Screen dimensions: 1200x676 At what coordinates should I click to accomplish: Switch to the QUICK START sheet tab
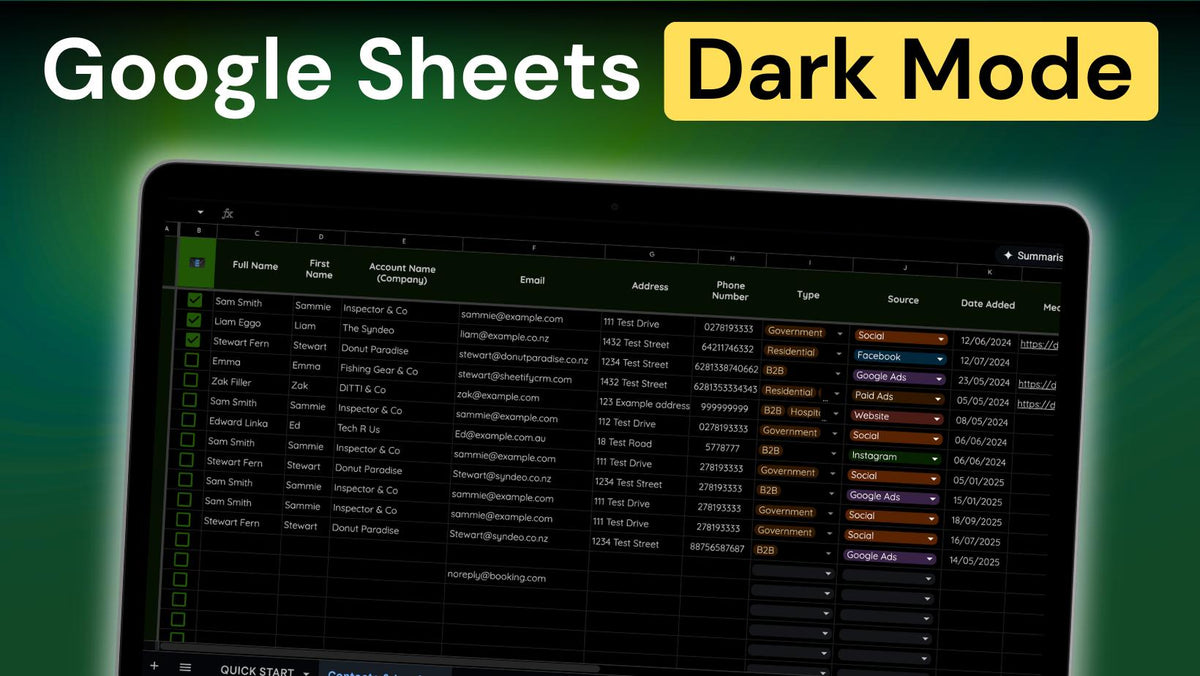click(x=257, y=671)
